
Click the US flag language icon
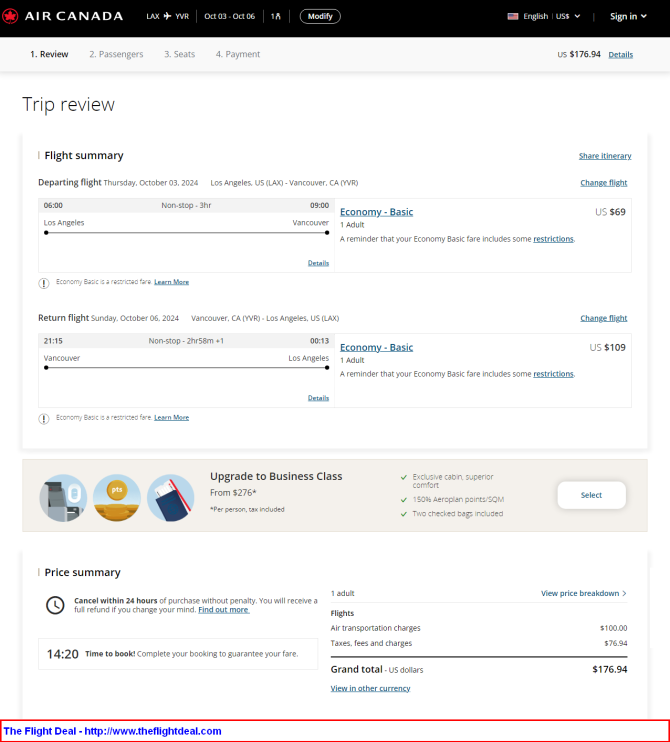(513, 16)
